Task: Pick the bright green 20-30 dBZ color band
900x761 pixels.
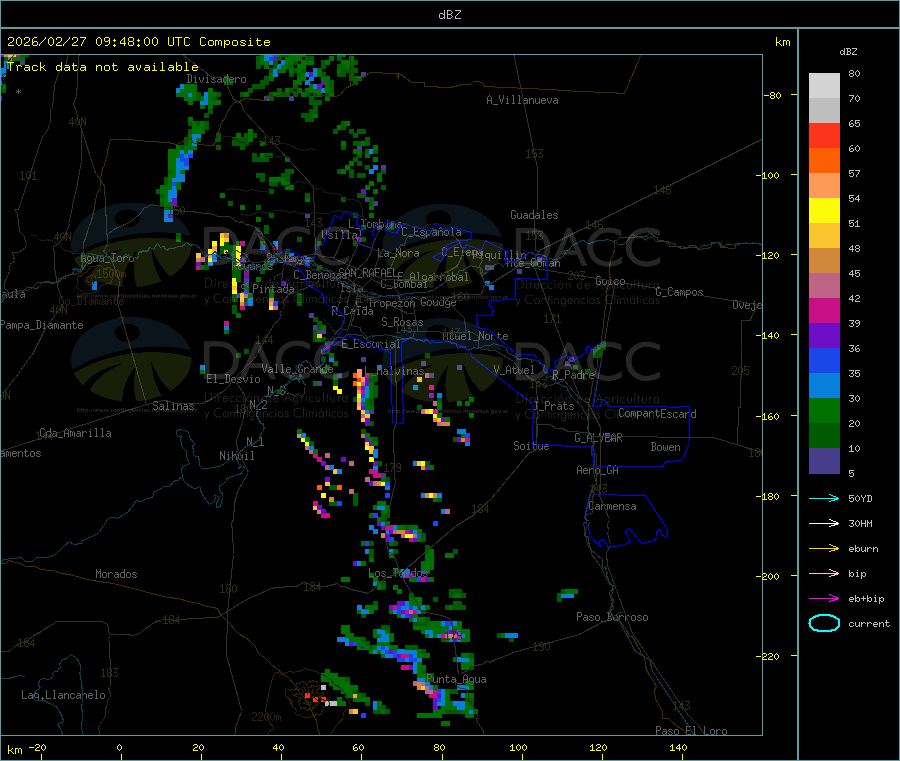Action: point(824,410)
